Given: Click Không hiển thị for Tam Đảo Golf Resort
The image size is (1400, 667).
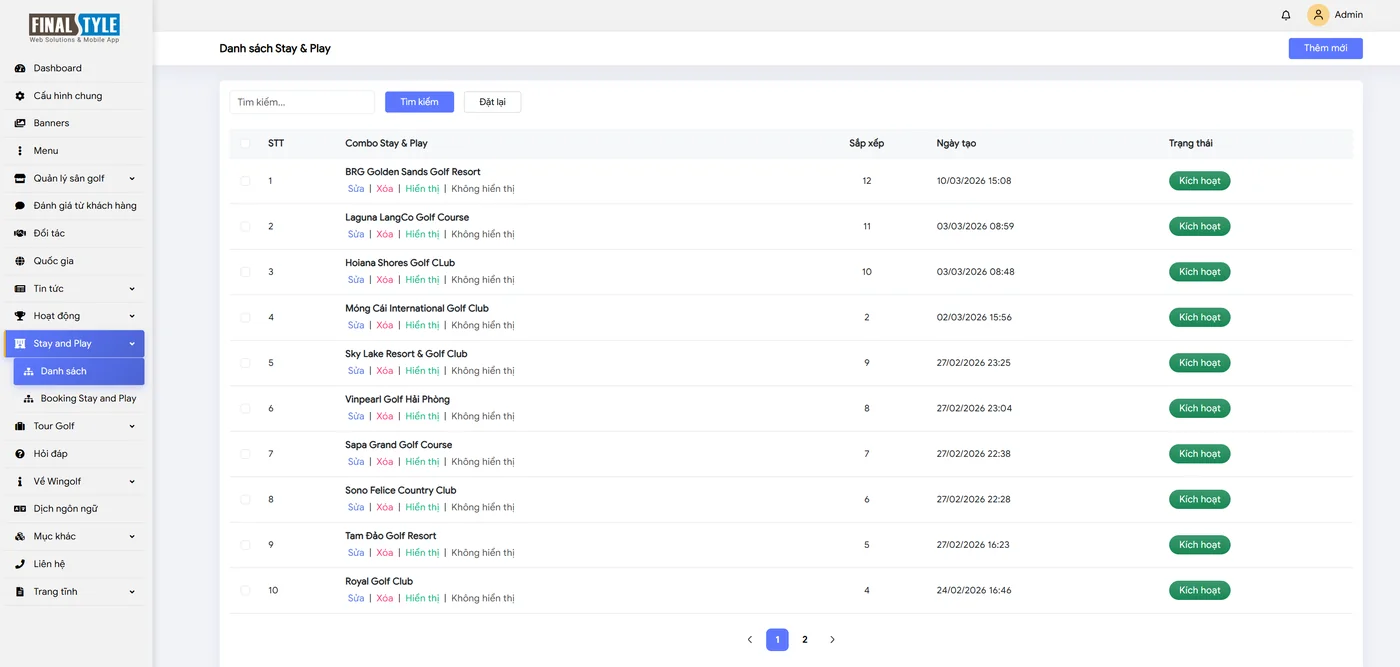Looking at the screenshot, I should coord(483,553).
